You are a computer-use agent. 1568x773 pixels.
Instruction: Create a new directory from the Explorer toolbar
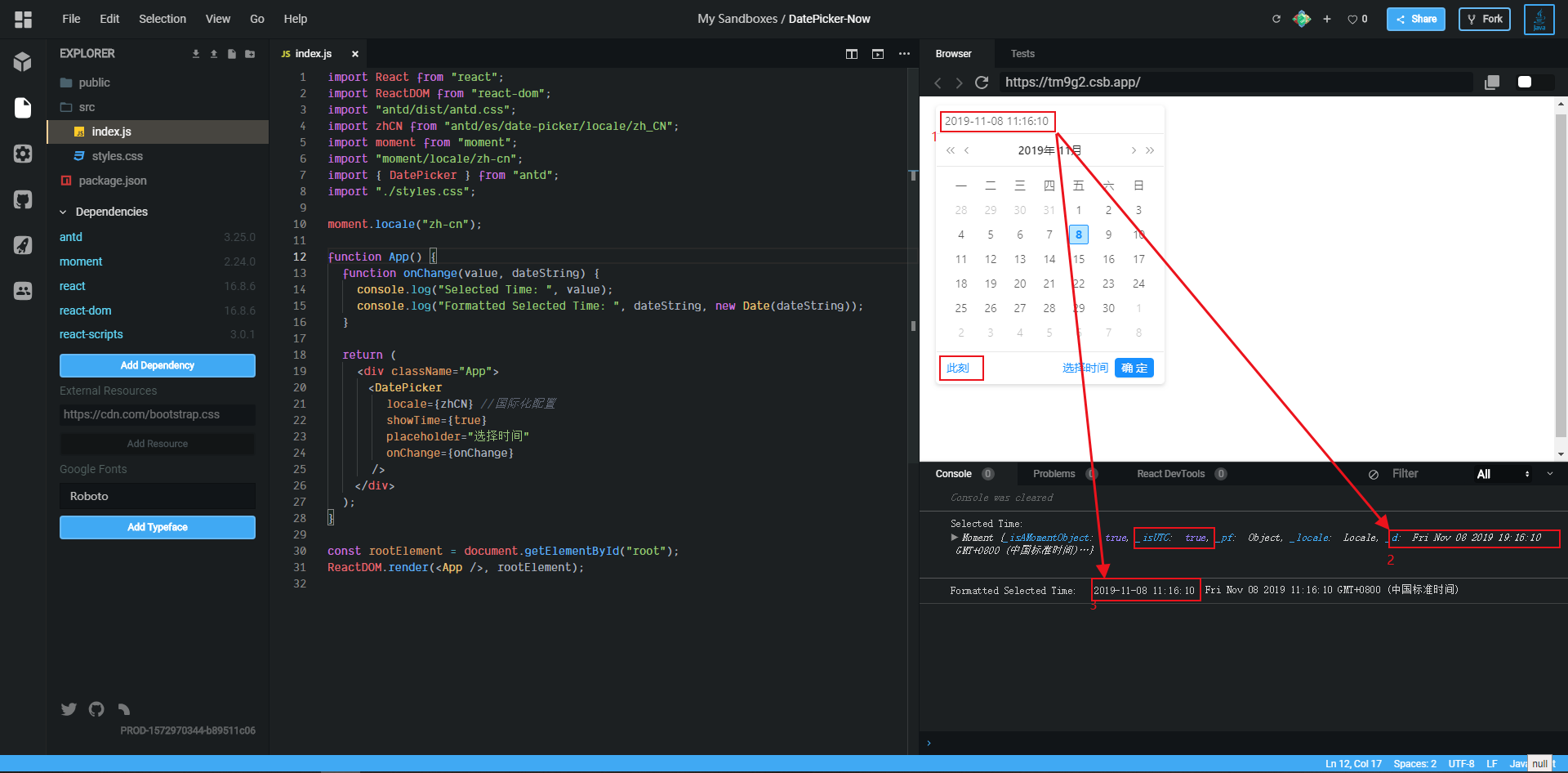point(250,53)
